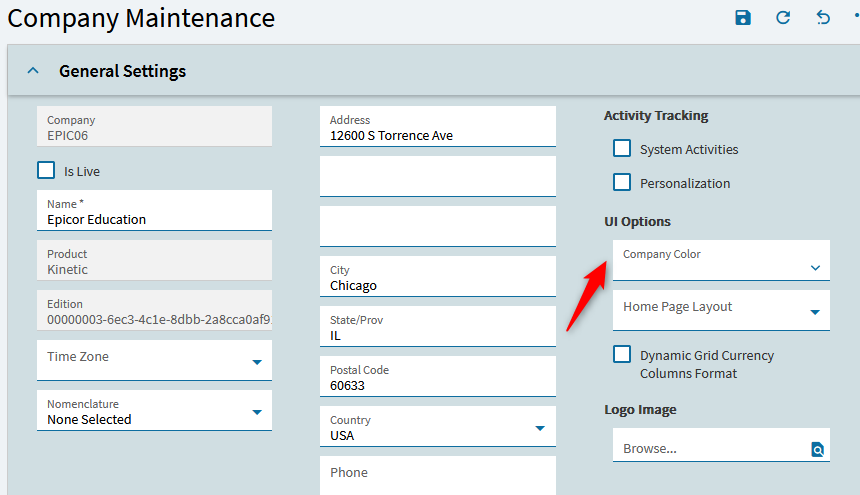Enable System Activities tracking

[622, 148]
